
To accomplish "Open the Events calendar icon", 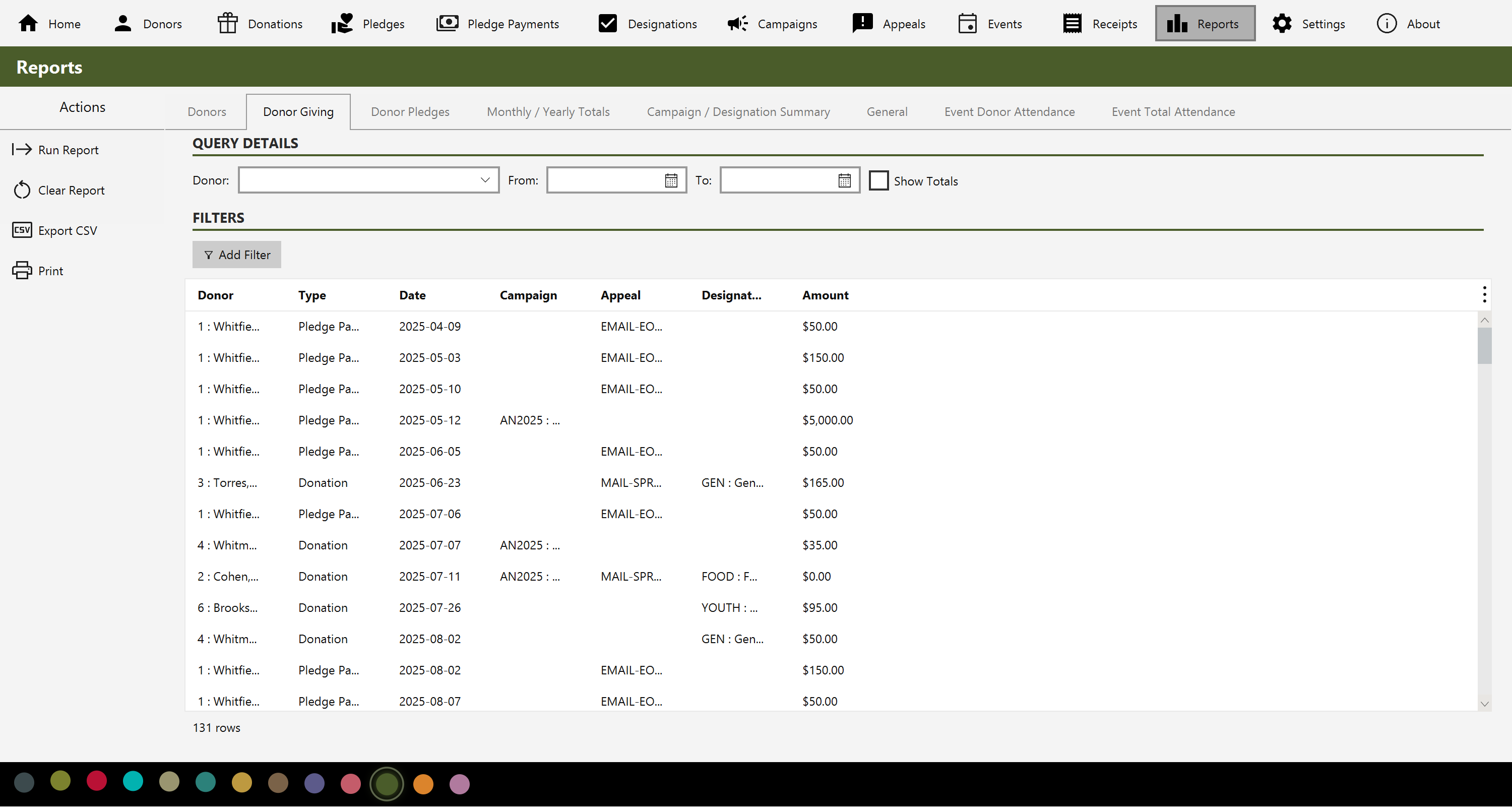I will (x=967, y=24).
